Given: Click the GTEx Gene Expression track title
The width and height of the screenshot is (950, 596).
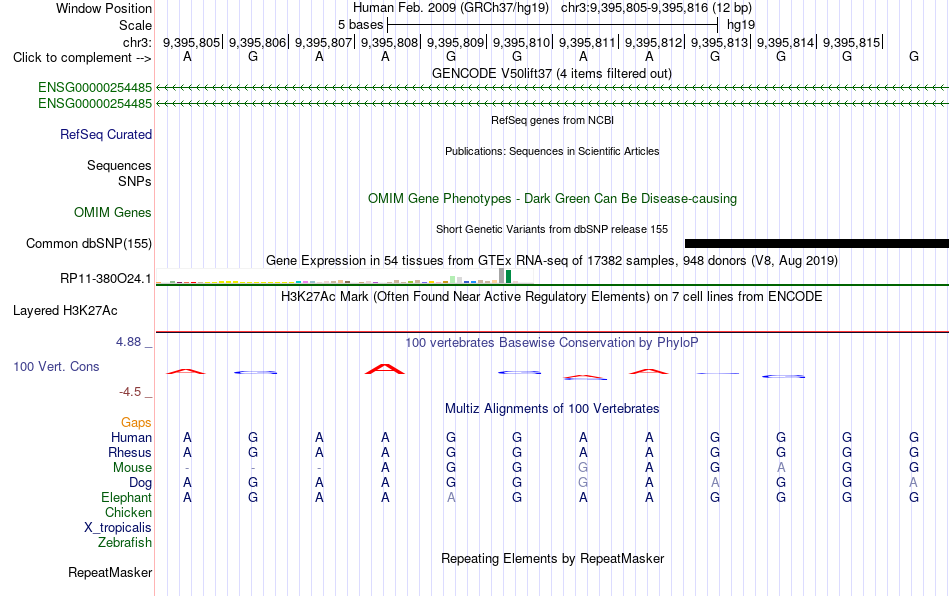Looking at the screenshot, I should point(552,260).
